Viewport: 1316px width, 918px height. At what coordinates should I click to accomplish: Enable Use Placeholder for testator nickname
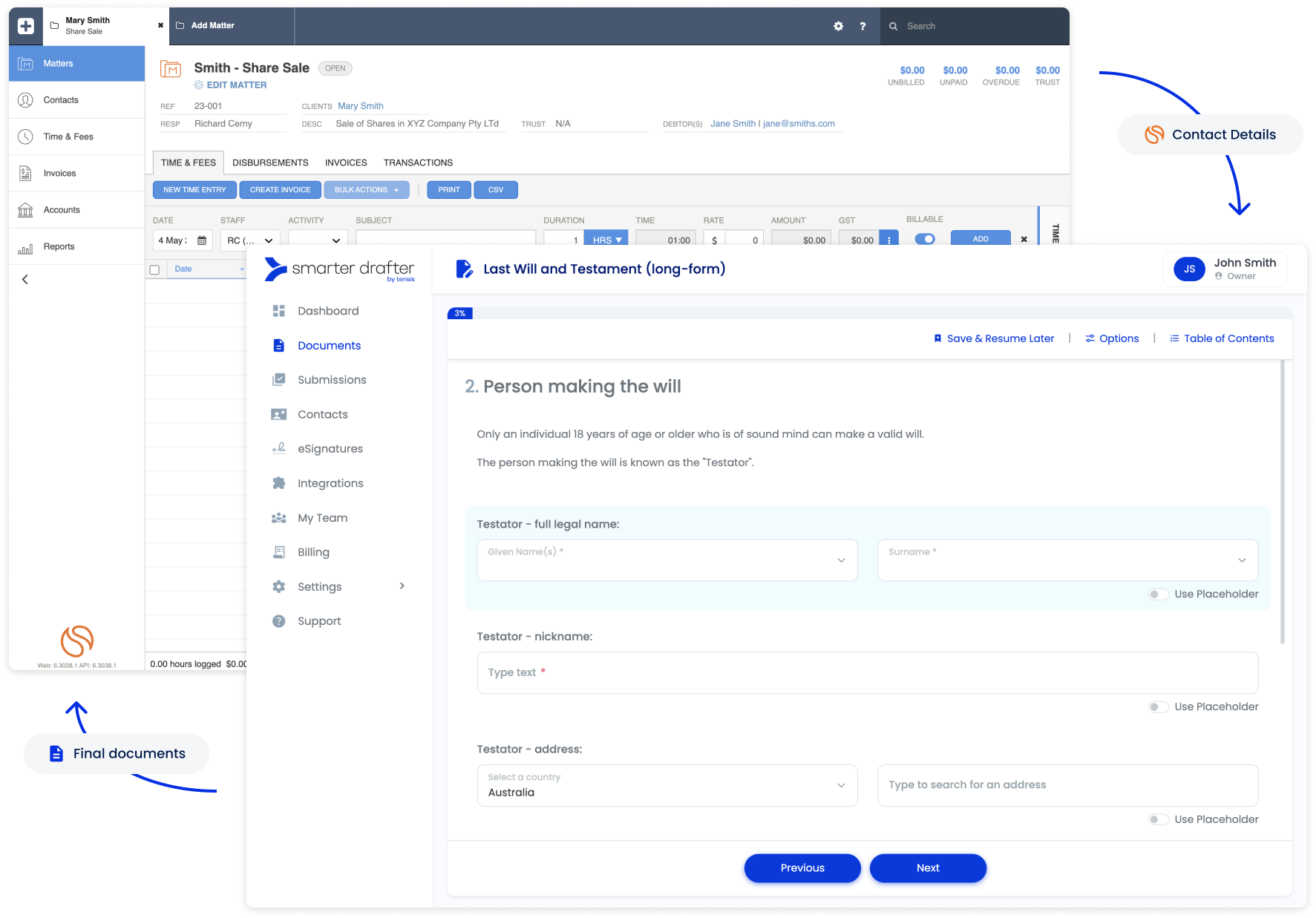1158,707
